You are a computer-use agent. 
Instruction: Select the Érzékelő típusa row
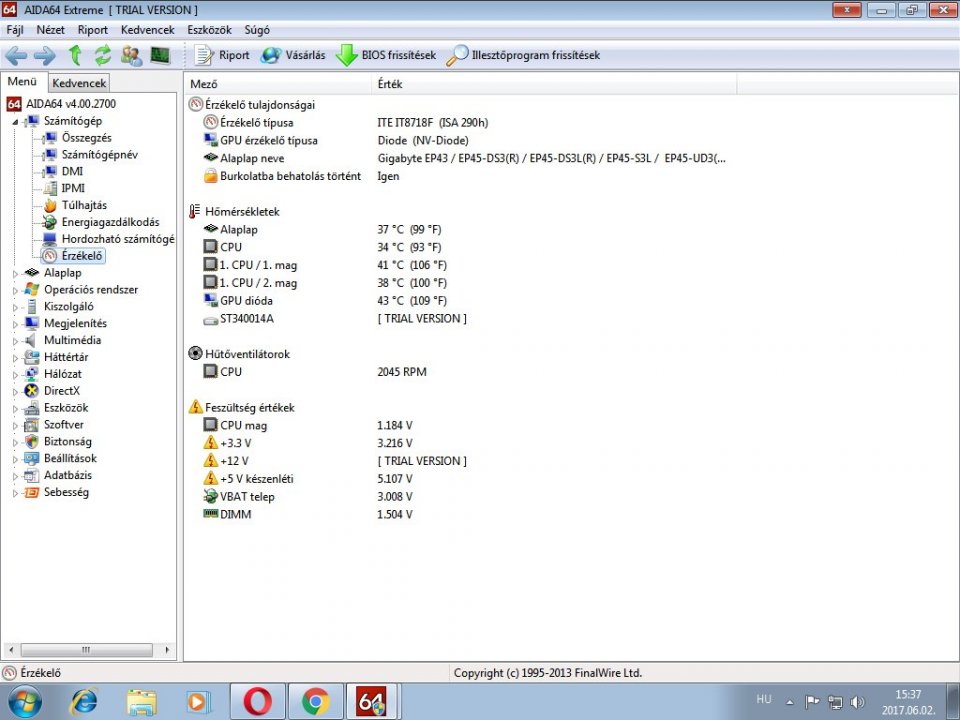[346, 122]
